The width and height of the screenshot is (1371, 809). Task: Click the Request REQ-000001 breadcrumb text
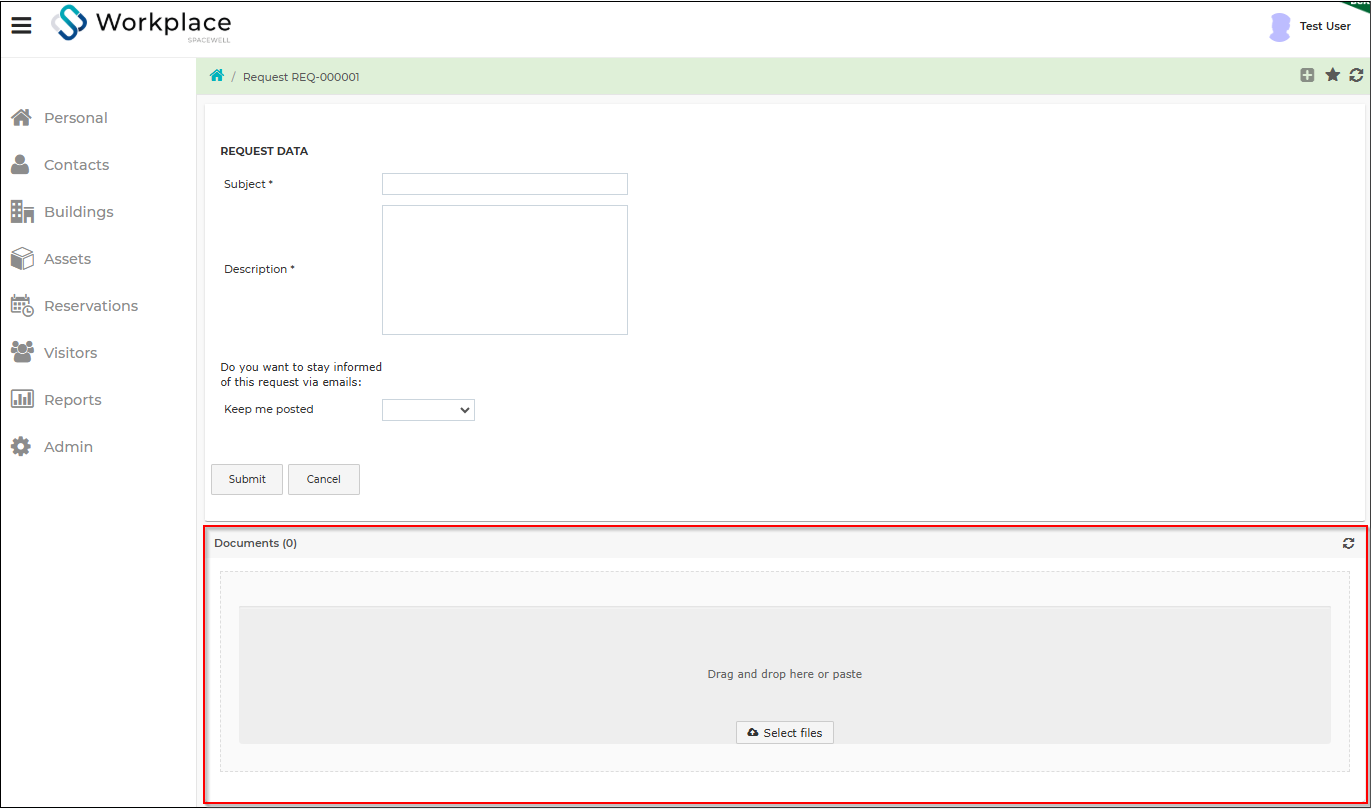(301, 77)
